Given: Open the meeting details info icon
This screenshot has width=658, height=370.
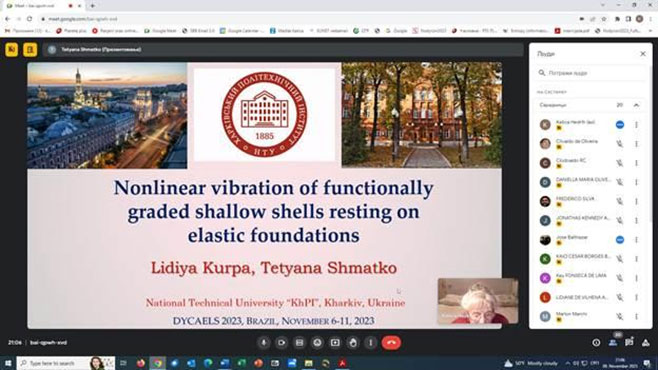Looking at the screenshot, I should pyautogui.click(x=596, y=343).
